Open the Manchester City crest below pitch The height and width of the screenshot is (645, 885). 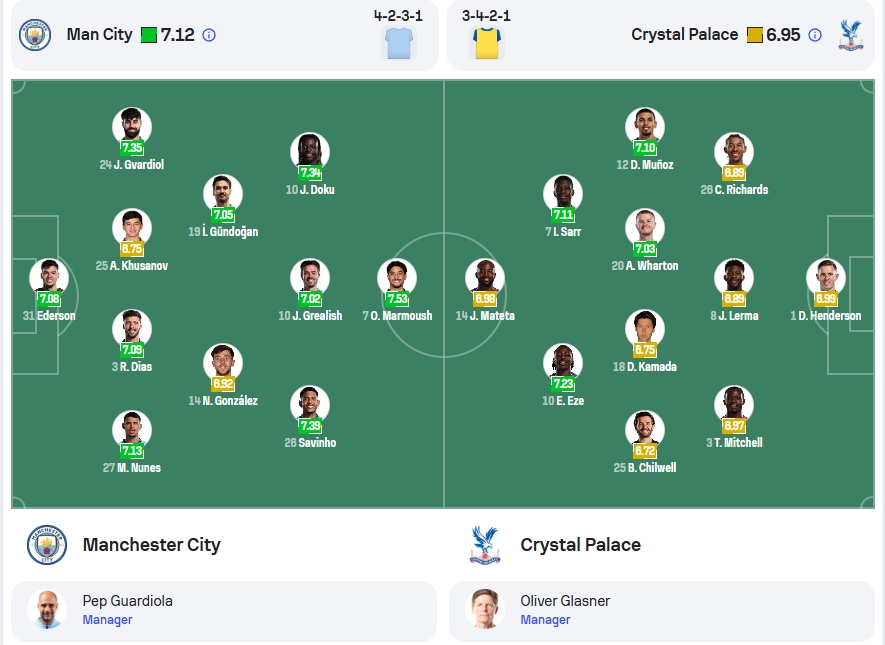47,545
